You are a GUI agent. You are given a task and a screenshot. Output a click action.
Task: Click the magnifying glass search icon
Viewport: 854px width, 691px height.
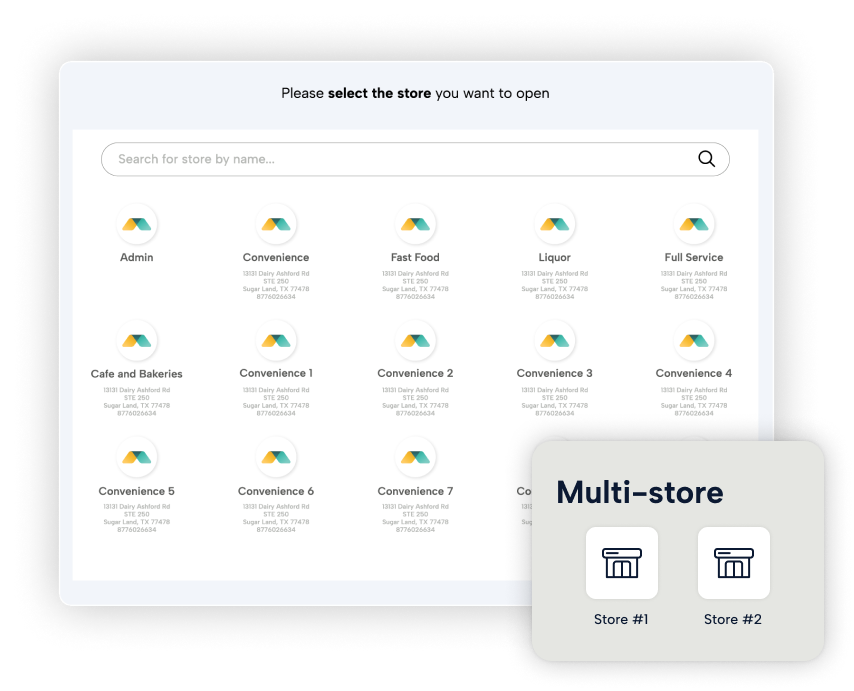(x=706, y=158)
